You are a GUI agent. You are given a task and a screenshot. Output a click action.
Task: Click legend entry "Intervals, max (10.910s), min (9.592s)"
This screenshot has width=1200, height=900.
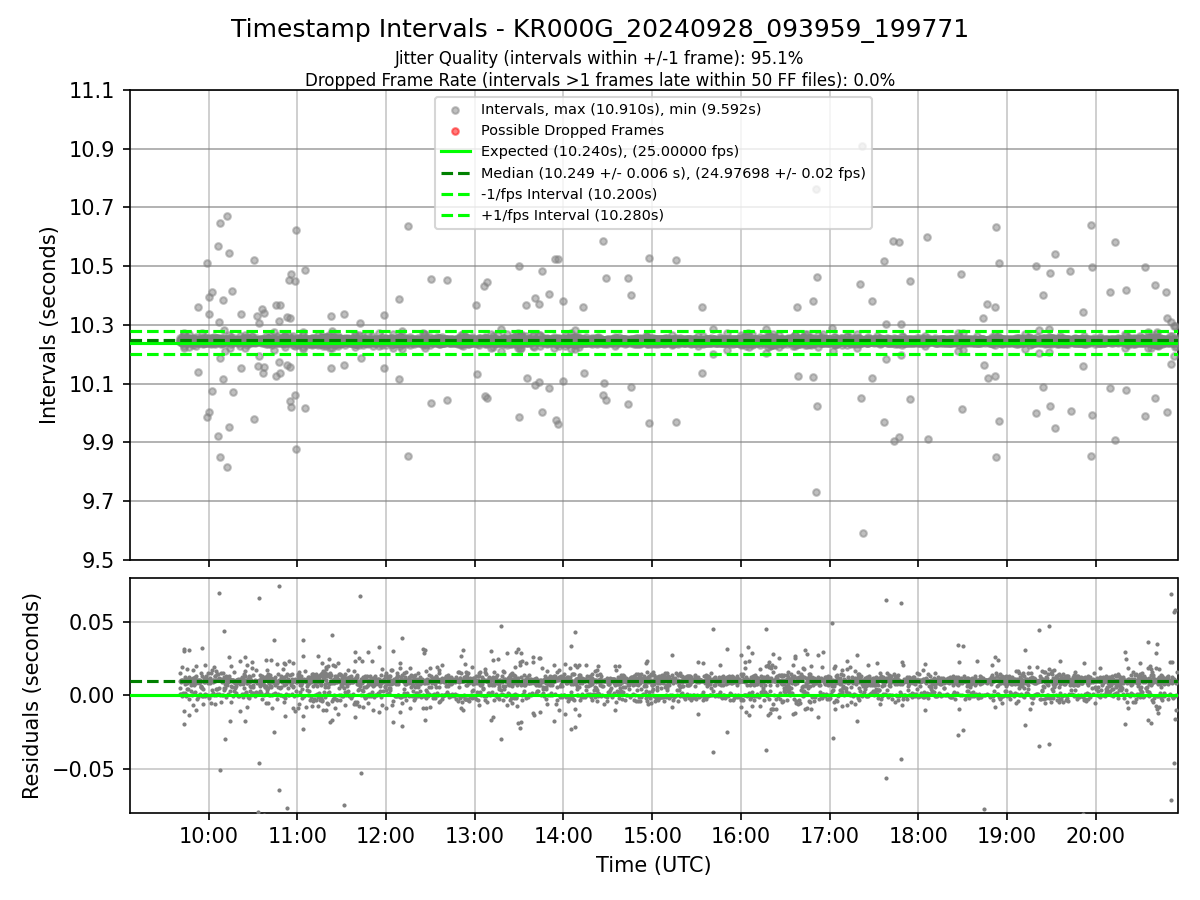click(621, 109)
